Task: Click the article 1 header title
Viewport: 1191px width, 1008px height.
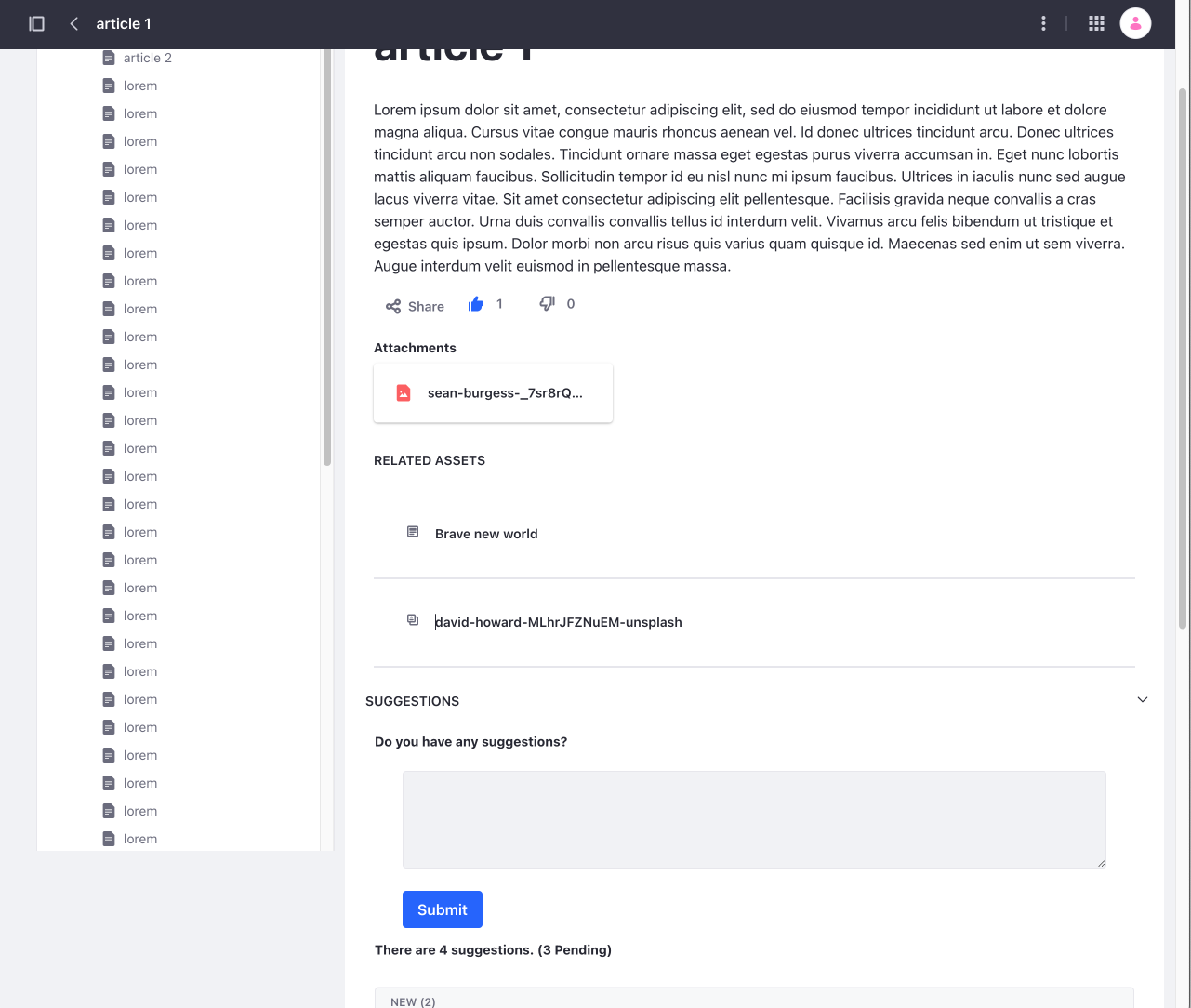Action: click(x=124, y=23)
